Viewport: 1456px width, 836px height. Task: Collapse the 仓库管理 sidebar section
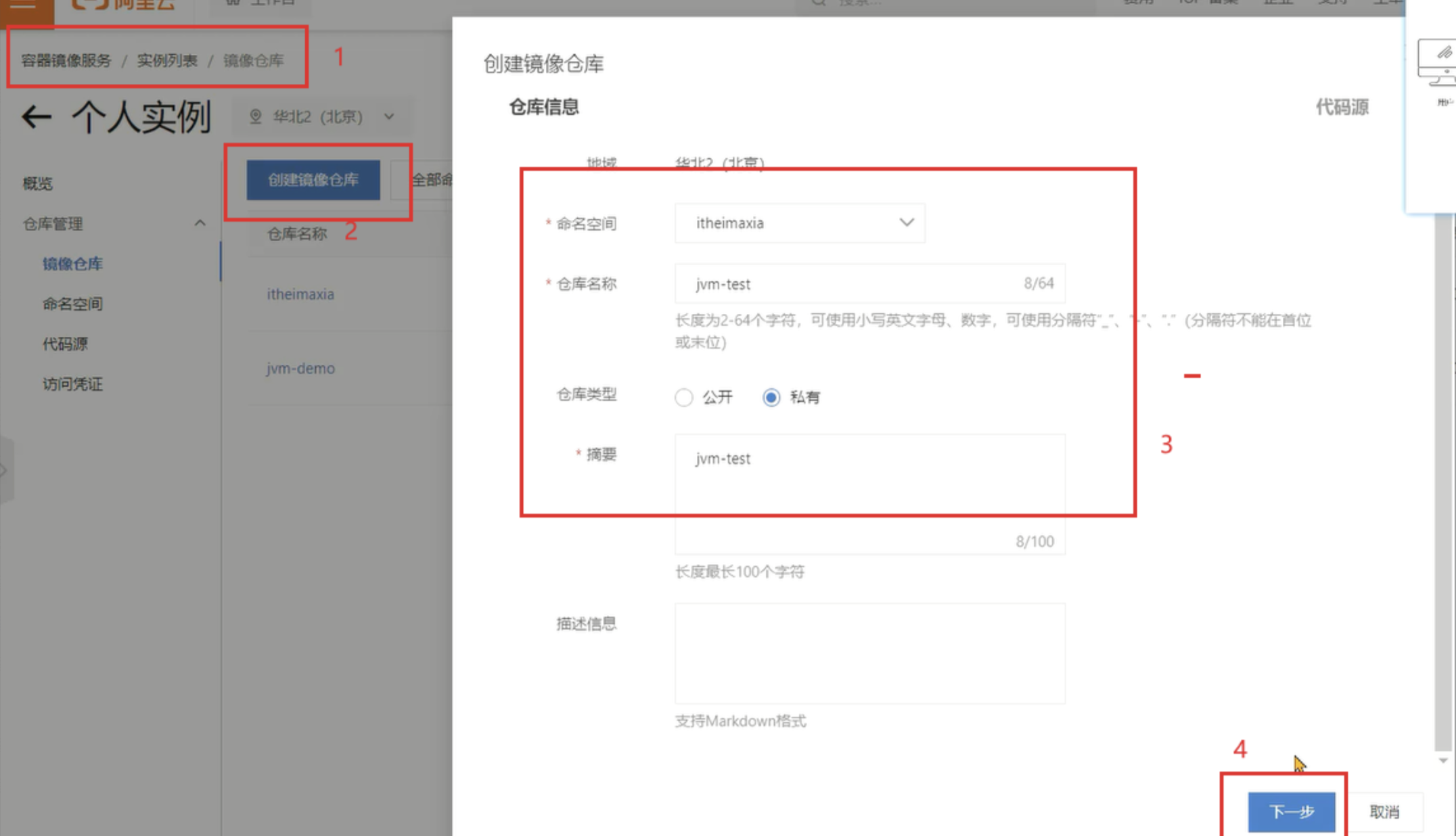[200, 223]
